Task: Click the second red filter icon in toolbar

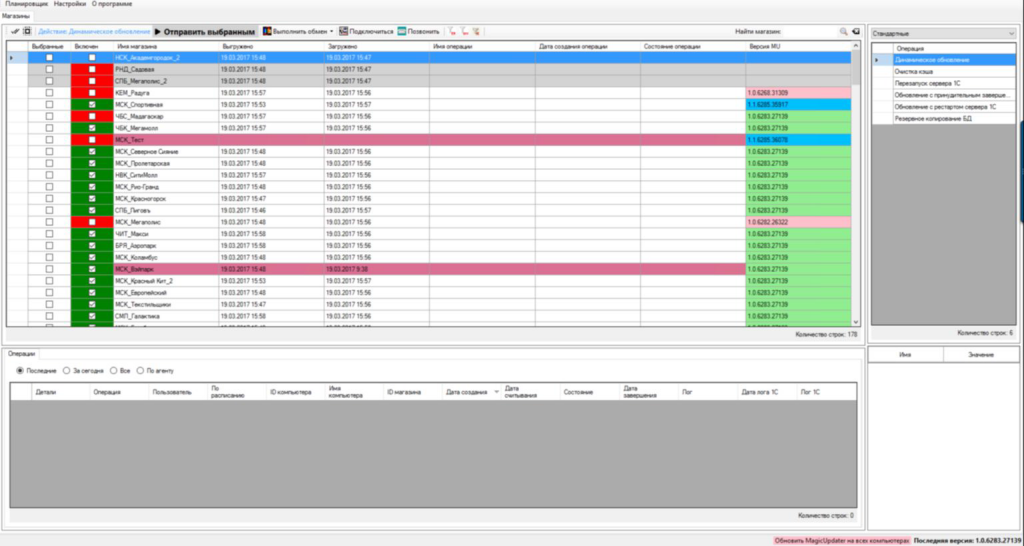Action: point(464,31)
